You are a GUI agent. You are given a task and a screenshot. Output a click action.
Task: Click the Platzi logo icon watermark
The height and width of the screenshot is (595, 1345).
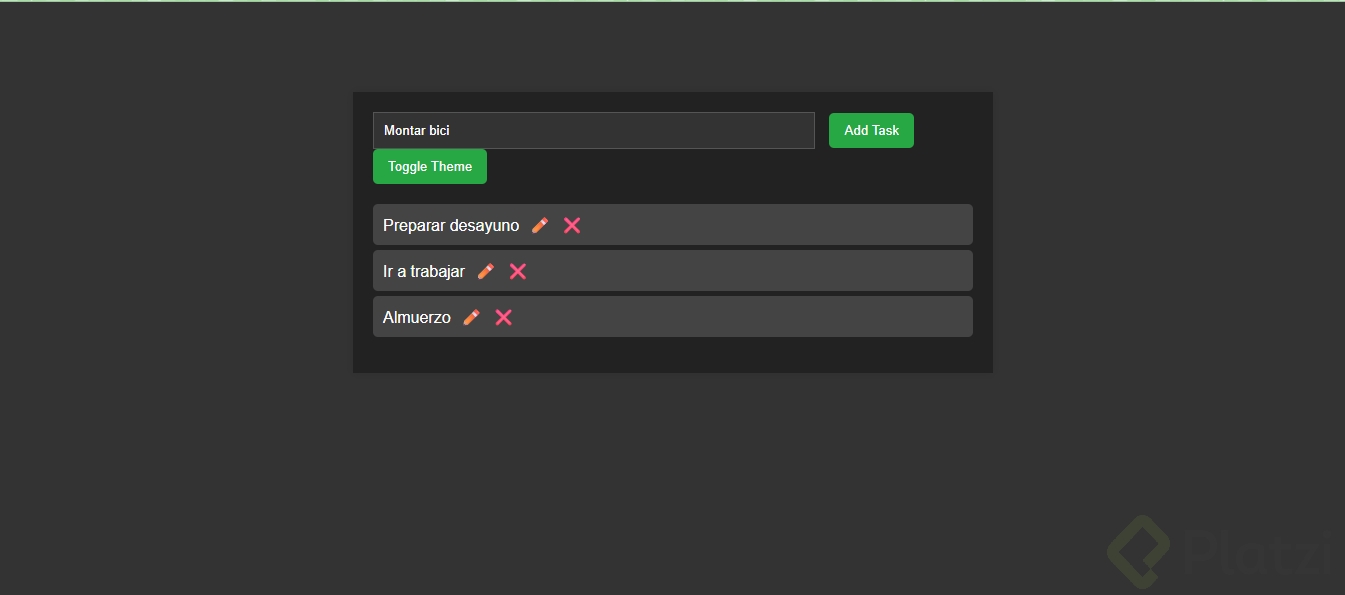pyautogui.click(x=1139, y=551)
